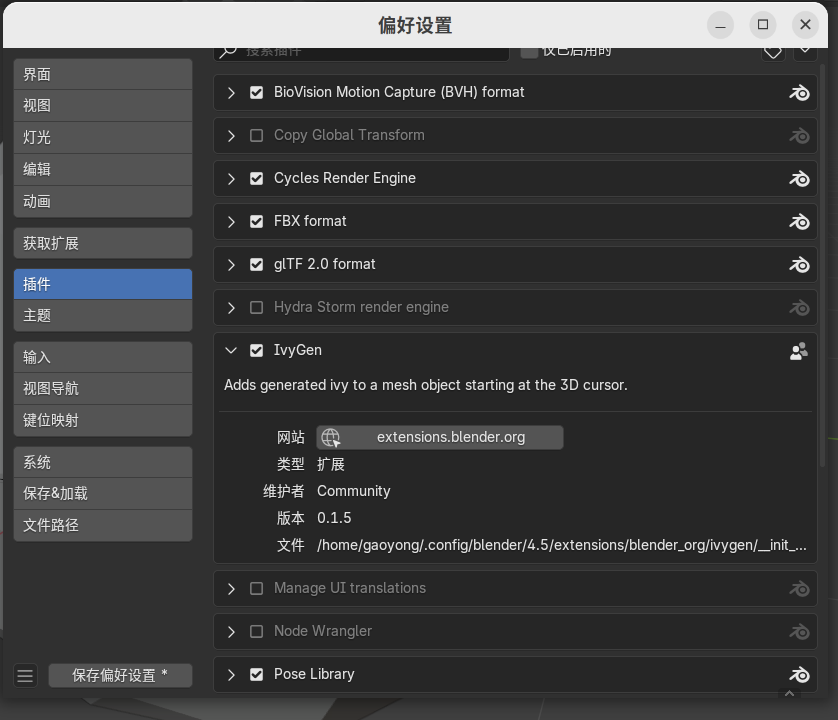Select the 主题 section in sidebar
Screen dimensions: 838x720
103,315
